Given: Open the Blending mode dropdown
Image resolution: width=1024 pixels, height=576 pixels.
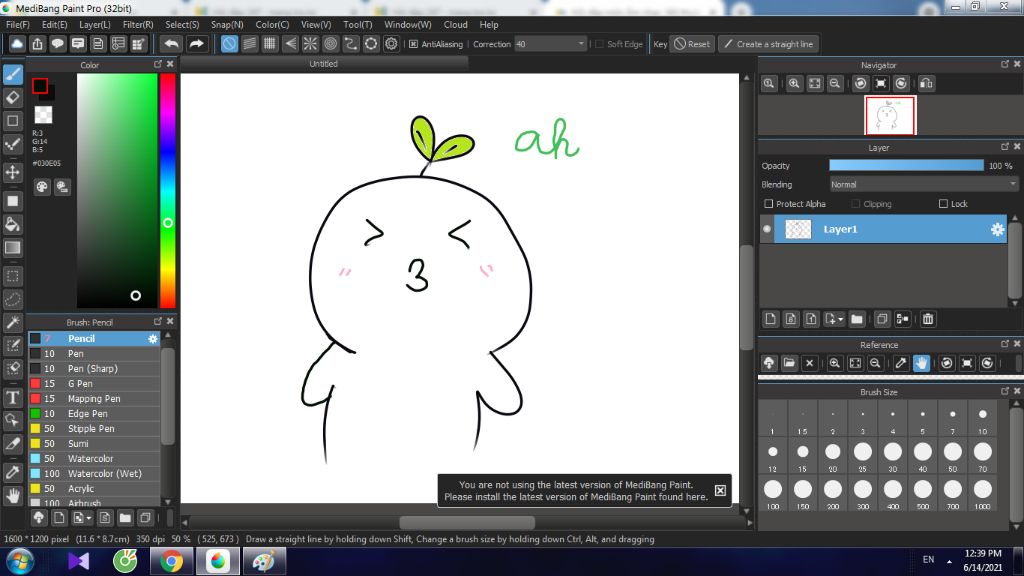Looking at the screenshot, I should click(x=923, y=185).
